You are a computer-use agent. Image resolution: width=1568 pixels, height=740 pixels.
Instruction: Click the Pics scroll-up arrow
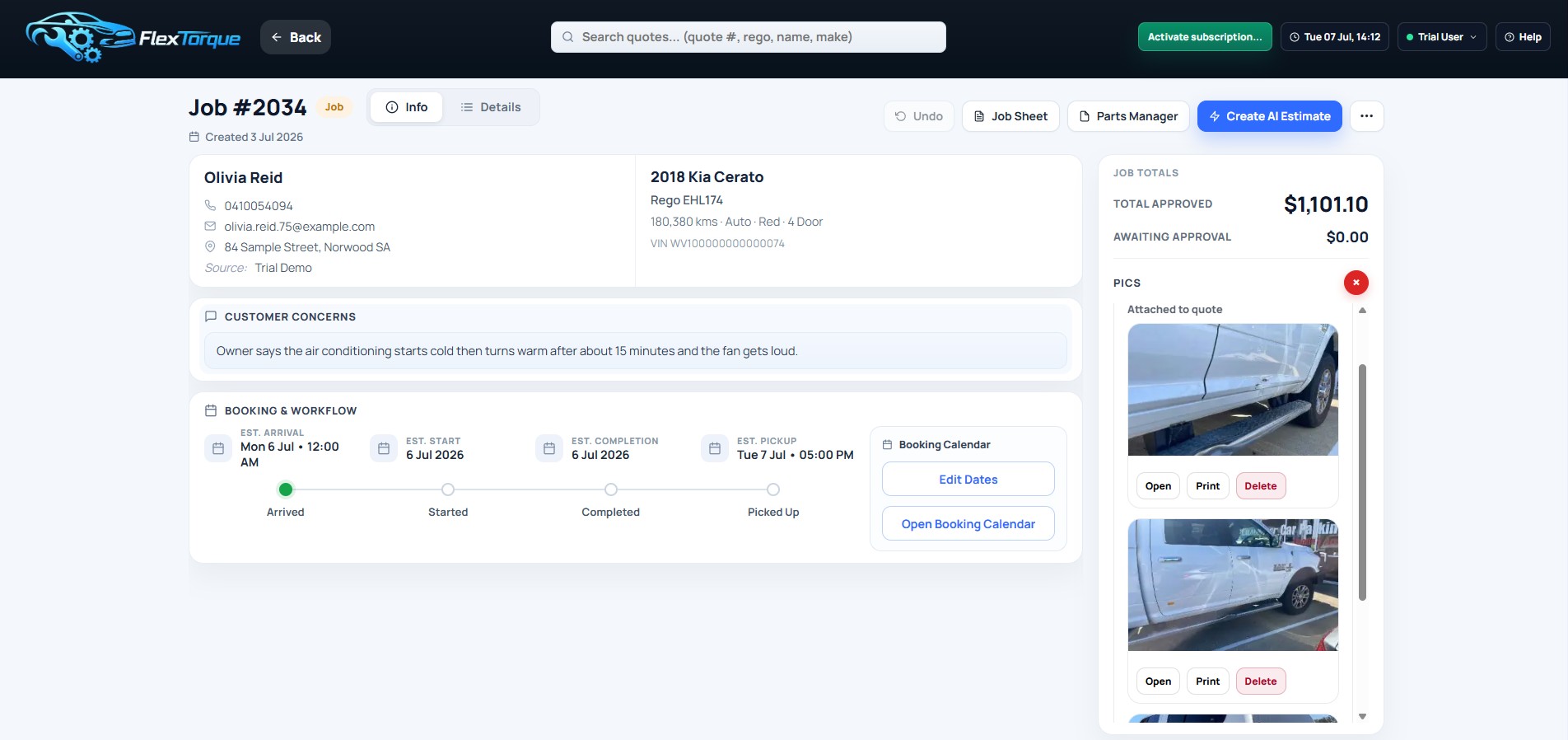click(x=1362, y=311)
